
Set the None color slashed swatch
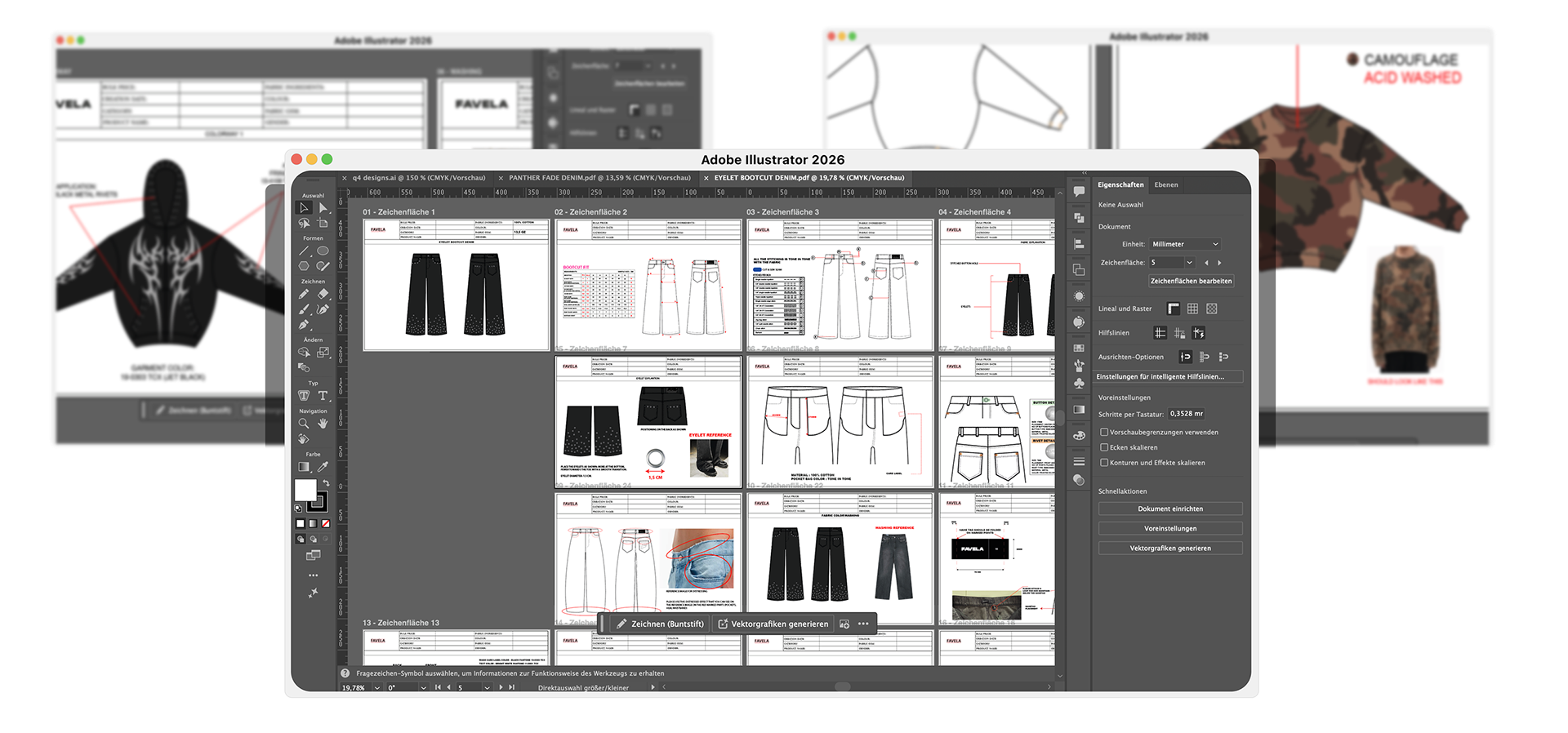(326, 524)
